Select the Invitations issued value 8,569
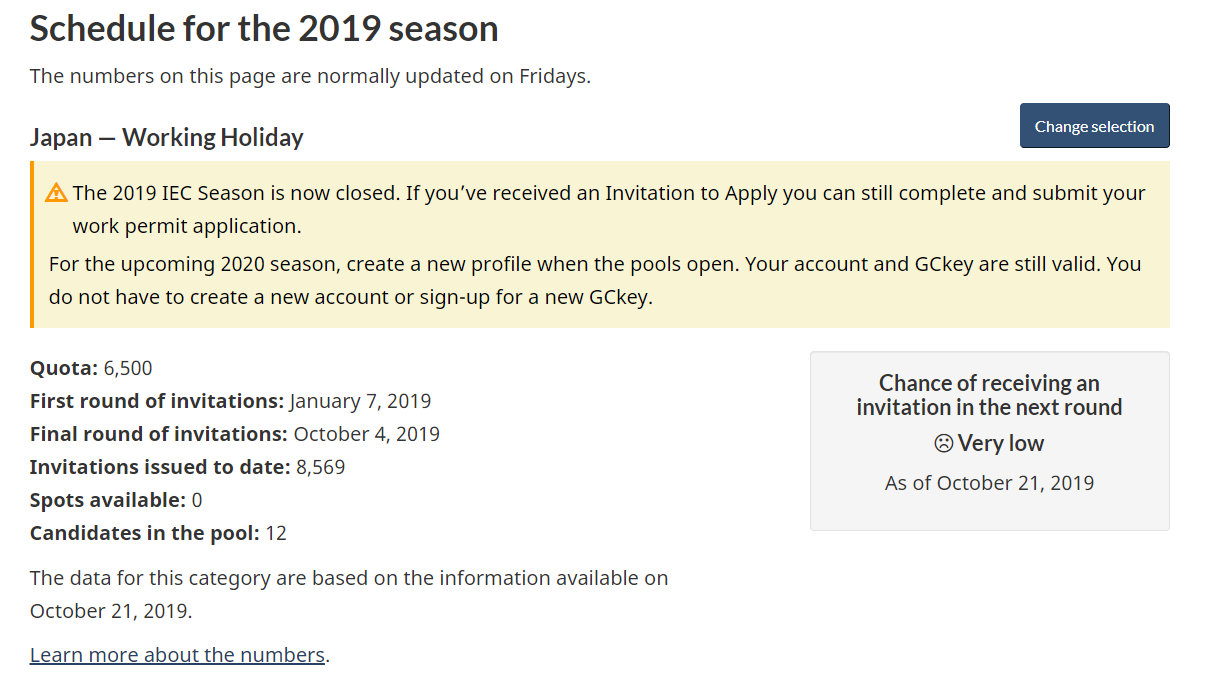1212x691 pixels. click(x=321, y=467)
